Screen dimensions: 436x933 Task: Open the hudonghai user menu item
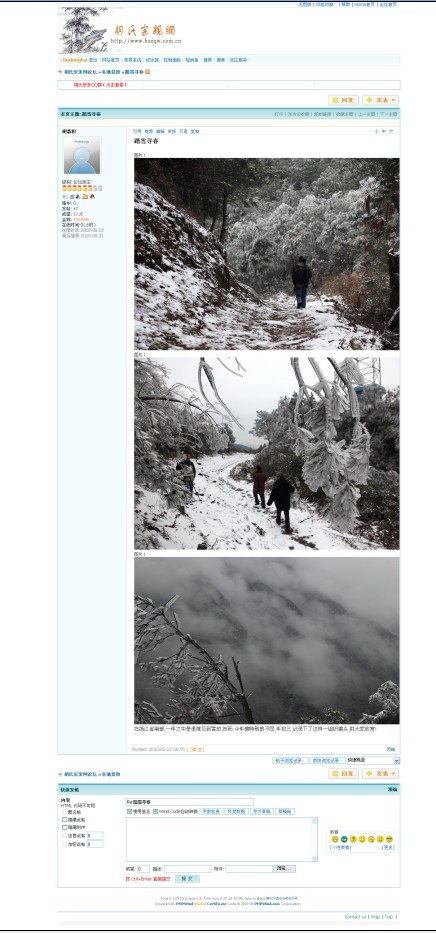(74, 60)
